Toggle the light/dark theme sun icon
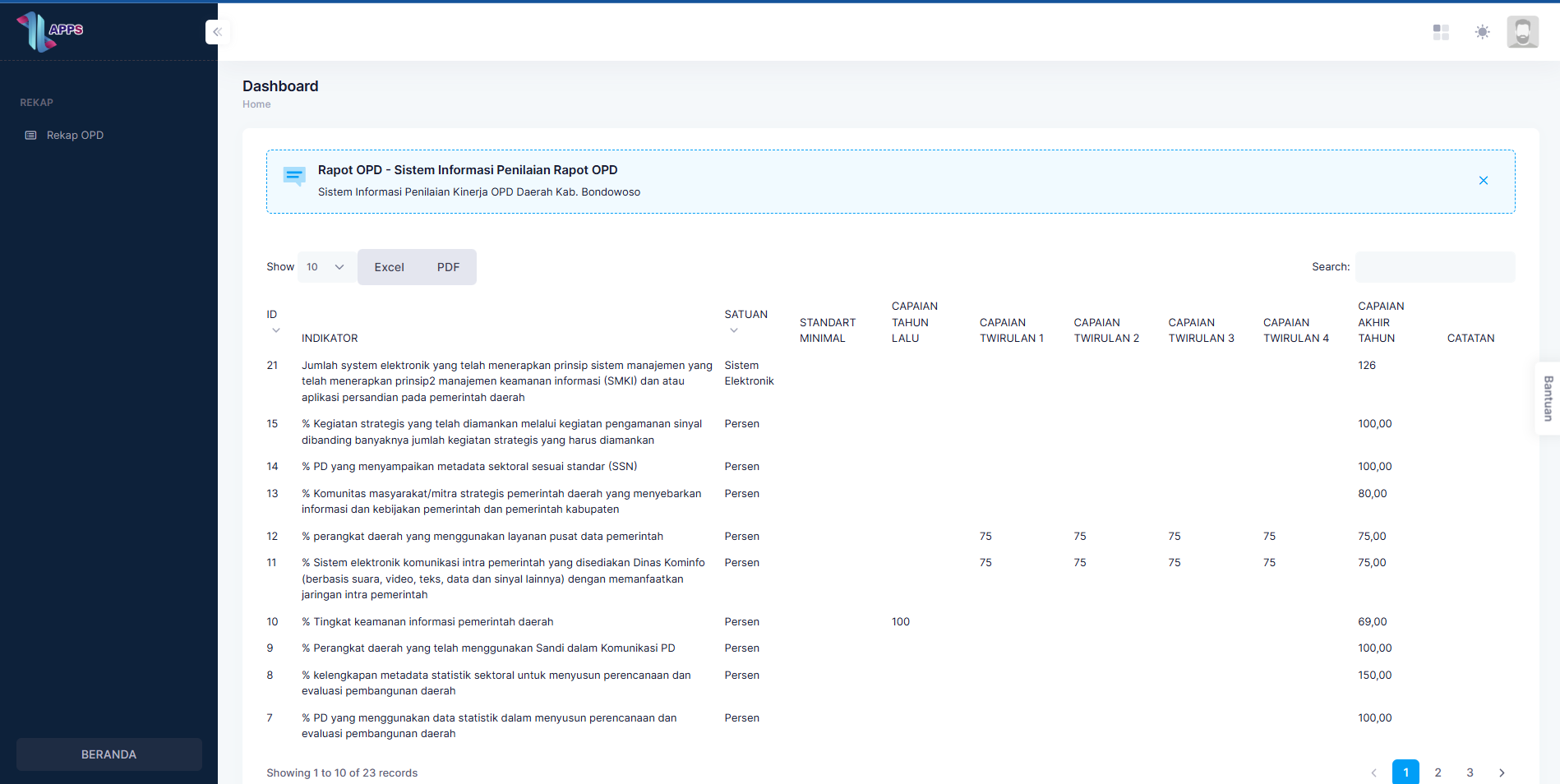The height and width of the screenshot is (784, 1560). (1482, 32)
